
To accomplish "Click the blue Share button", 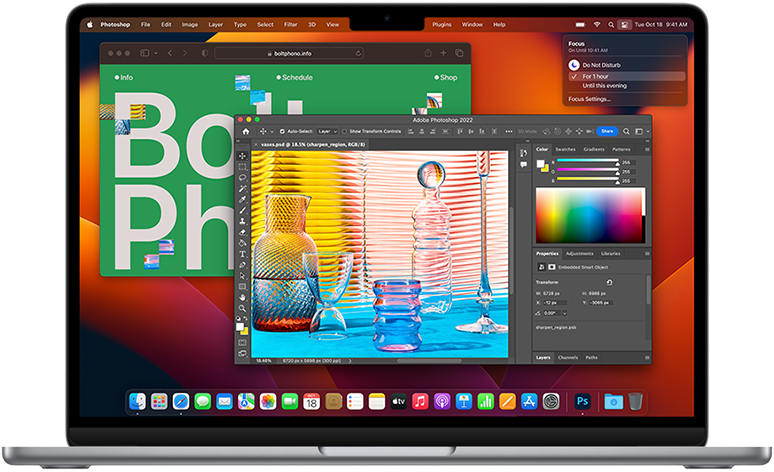I will coord(607,131).
